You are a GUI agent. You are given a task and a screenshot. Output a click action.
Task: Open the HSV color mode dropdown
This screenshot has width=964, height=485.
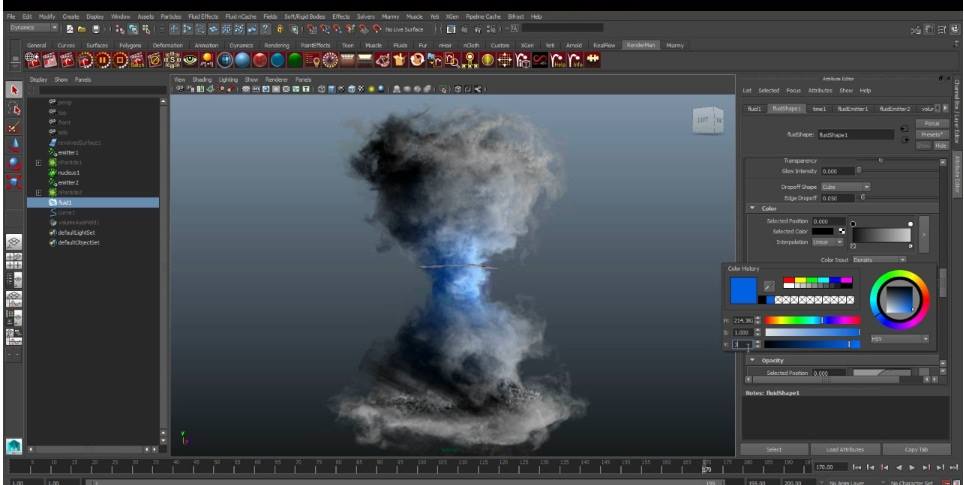[x=899, y=339]
